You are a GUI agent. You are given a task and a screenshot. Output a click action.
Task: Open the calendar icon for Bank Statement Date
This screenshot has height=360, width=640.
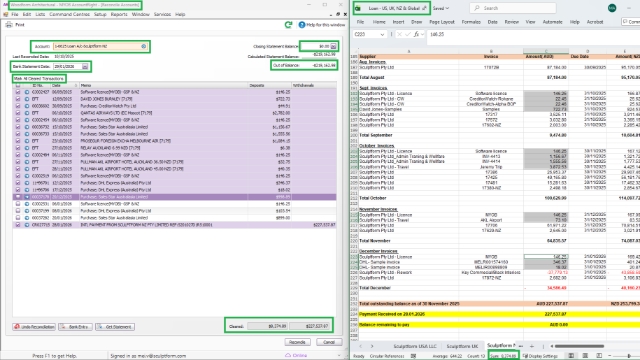point(85,67)
